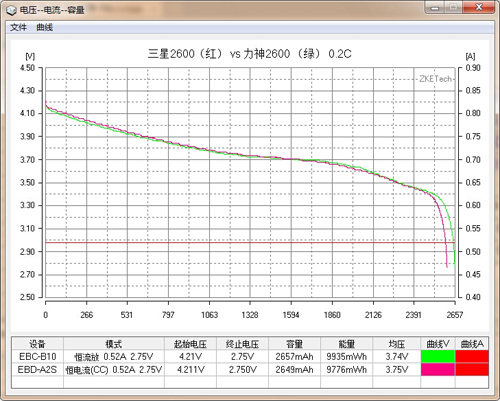This screenshot has width=500, height=401.
Task: Click the 容量 column header
Action: 294,344
